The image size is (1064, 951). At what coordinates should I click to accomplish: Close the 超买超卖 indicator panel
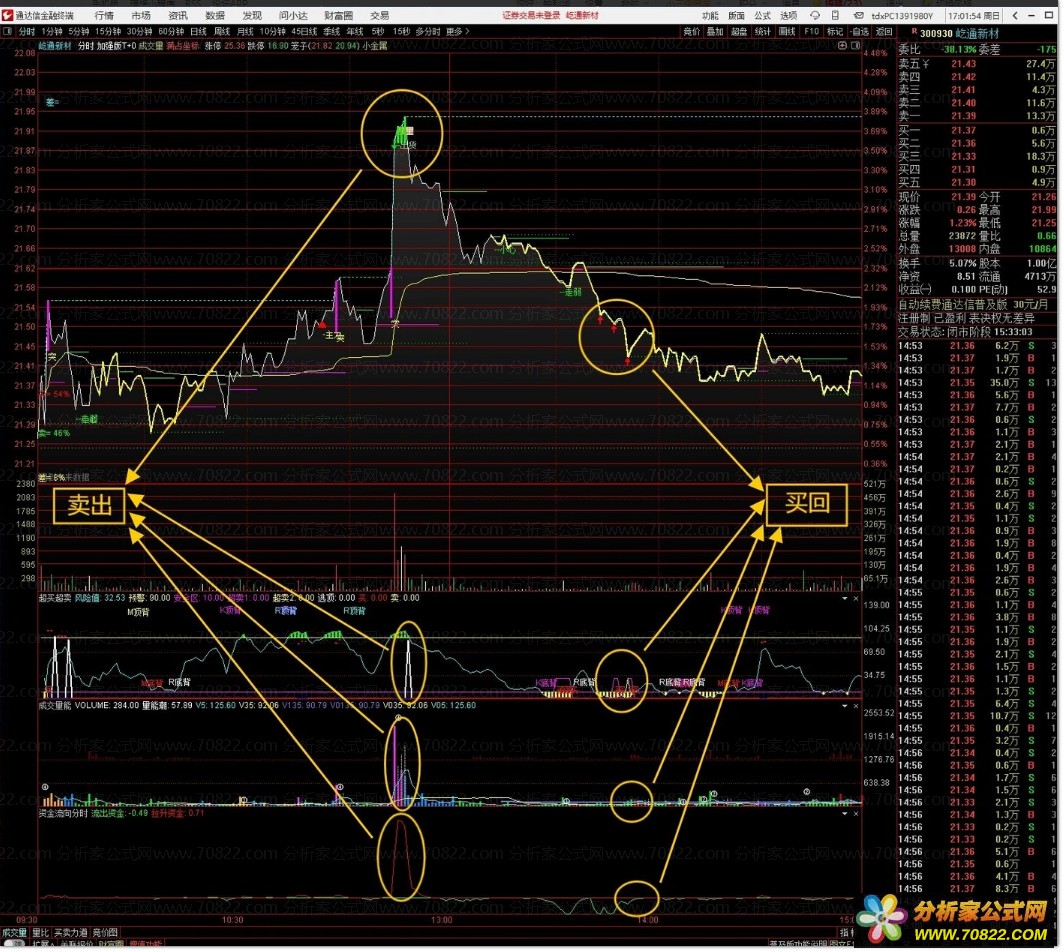coord(856,599)
